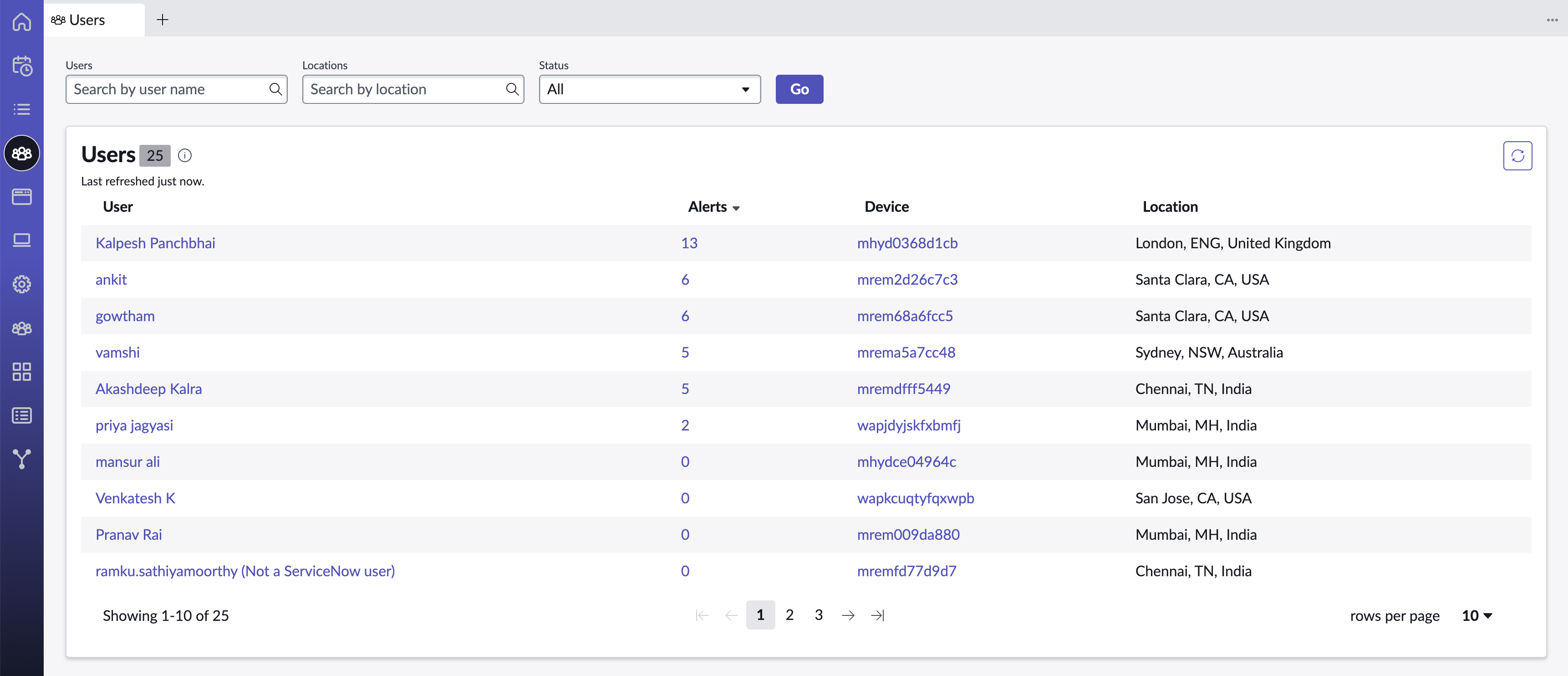Image resolution: width=1568 pixels, height=676 pixels.
Task: Select the Users tab
Action: tap(94, 20)
